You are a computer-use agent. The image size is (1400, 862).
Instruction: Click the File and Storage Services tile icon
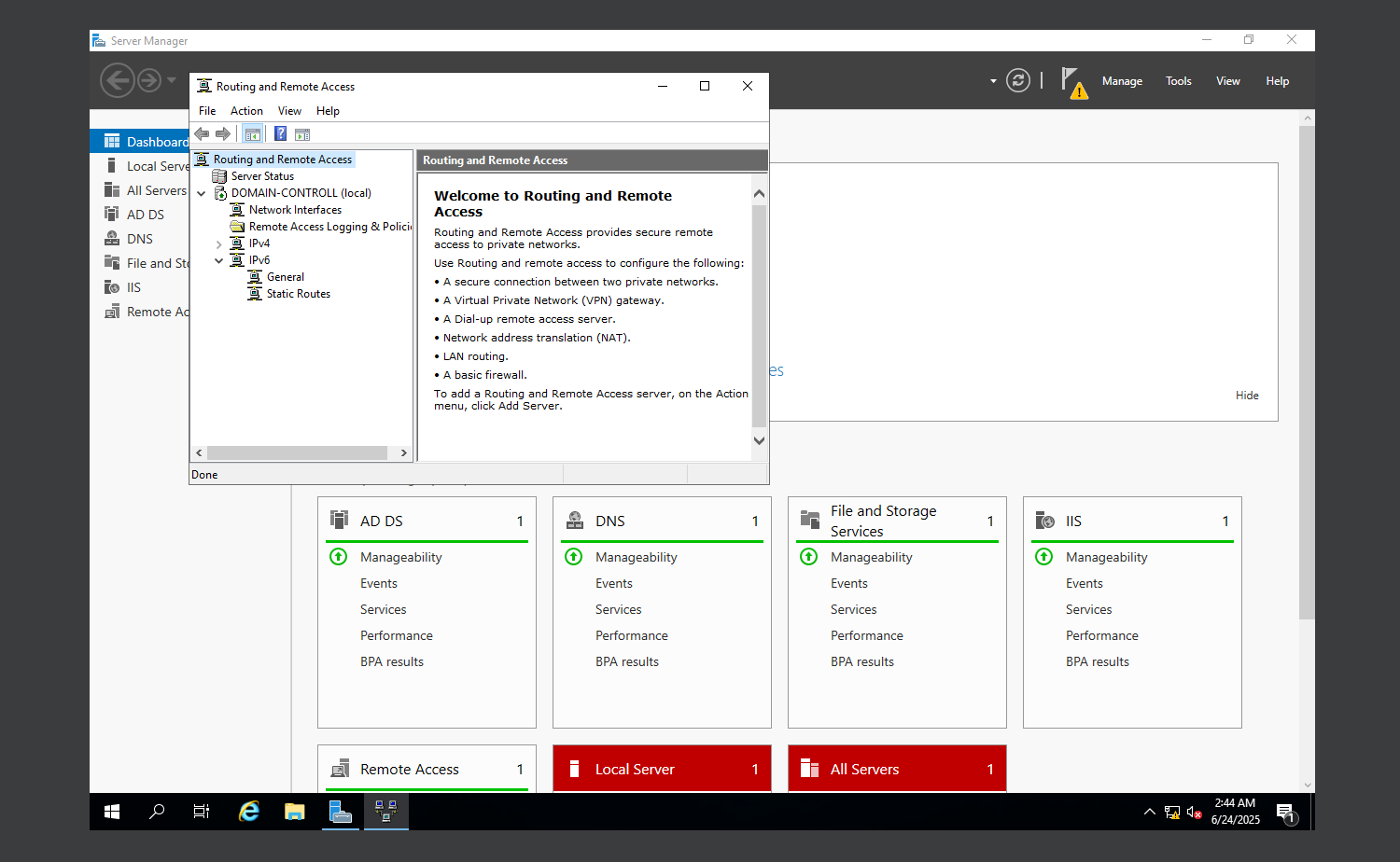tap(809, 521)
